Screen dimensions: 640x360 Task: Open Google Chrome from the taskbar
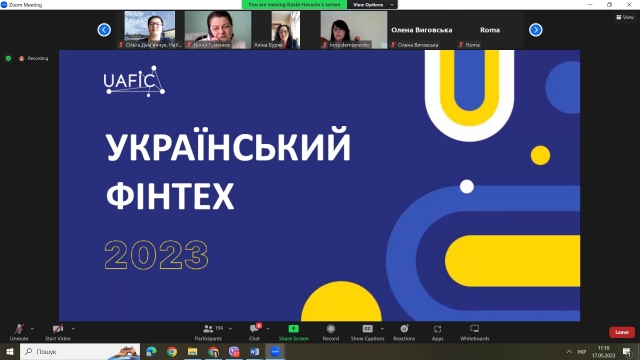[x=172, y=351]
